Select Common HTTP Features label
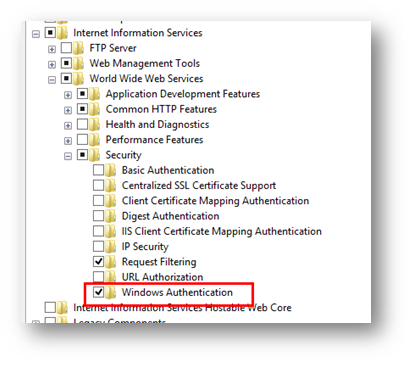Image resolution: width=413 pixels, height=365 pixels. 161,109
